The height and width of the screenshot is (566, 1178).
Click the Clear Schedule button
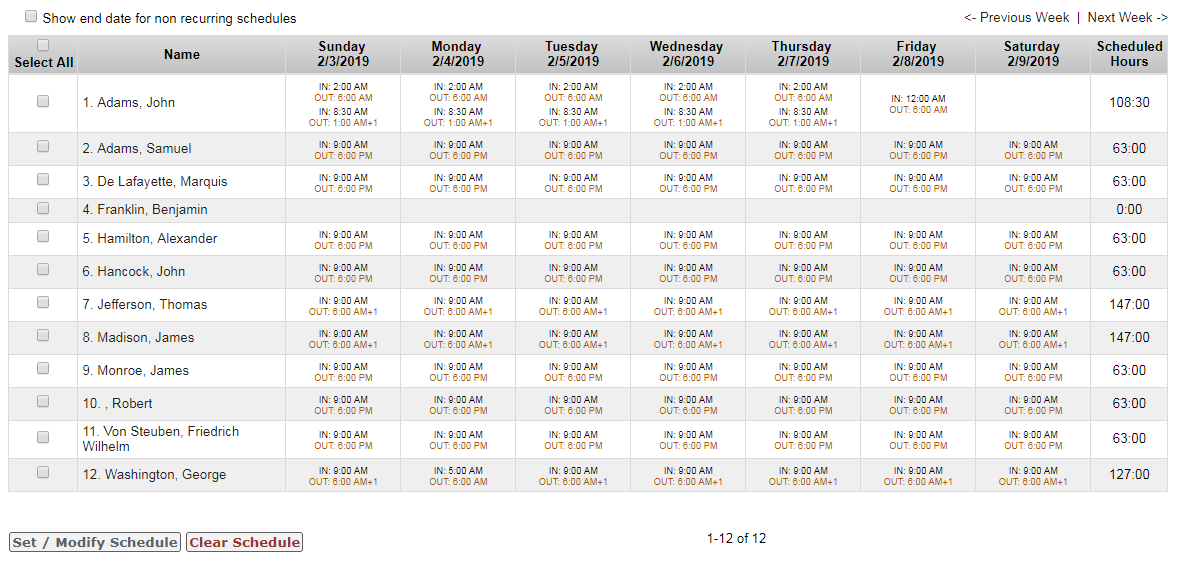click(244, 543)
